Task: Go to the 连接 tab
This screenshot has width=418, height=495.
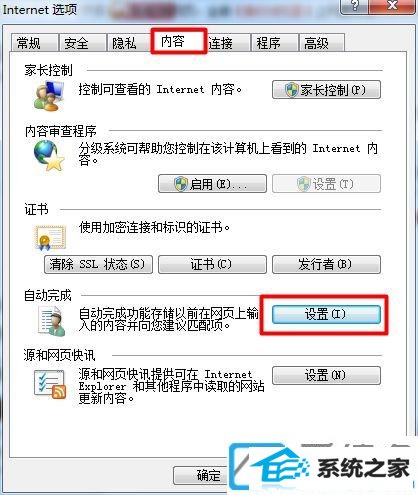Action: pos(227,43)
